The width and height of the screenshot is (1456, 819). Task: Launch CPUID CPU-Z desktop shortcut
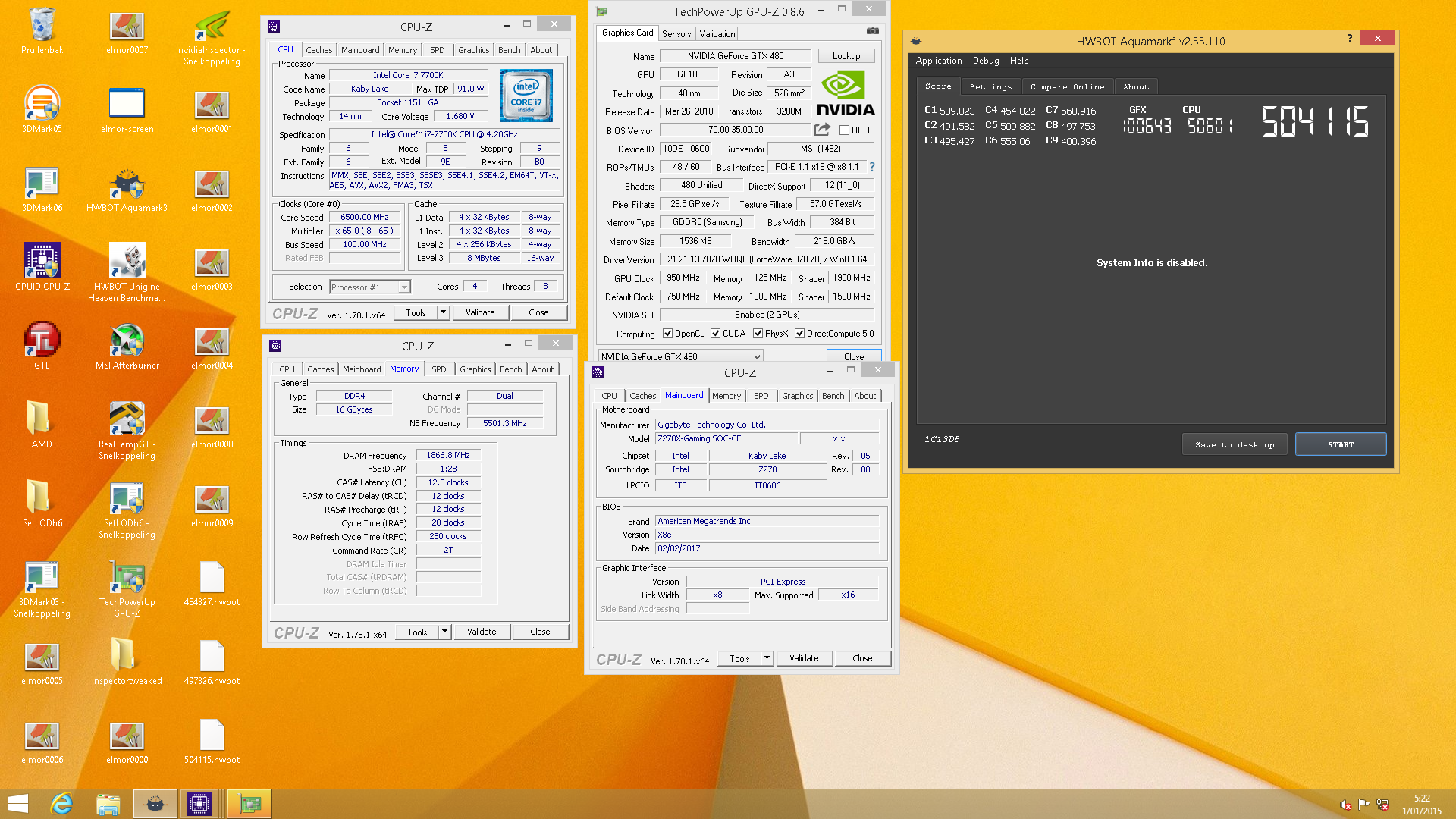tap(42, 268)
